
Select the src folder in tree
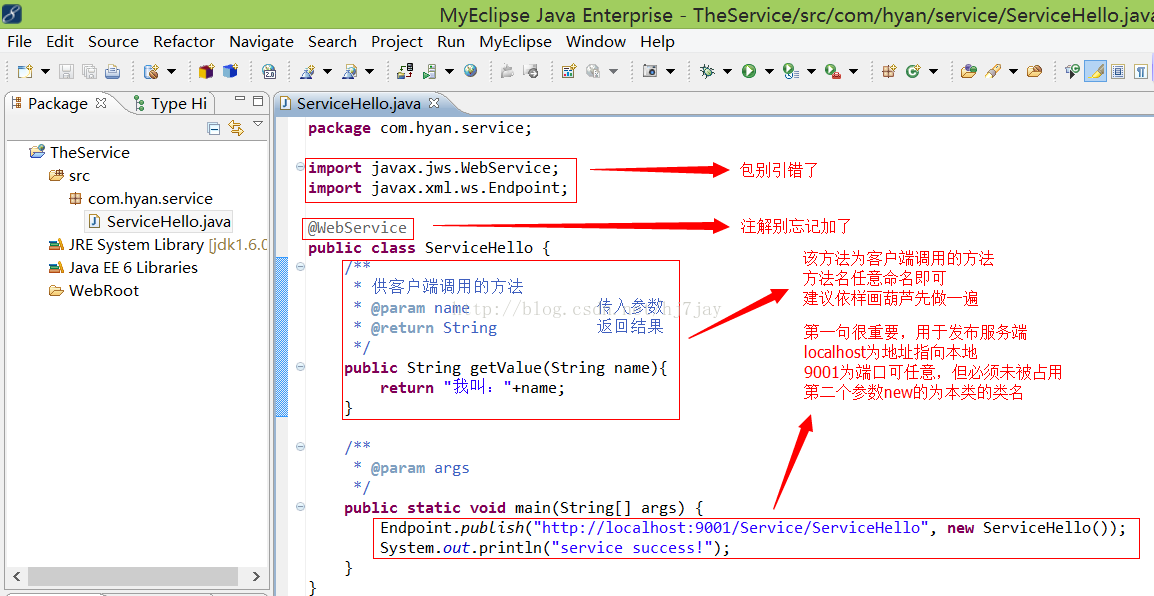tap(69, 175)
